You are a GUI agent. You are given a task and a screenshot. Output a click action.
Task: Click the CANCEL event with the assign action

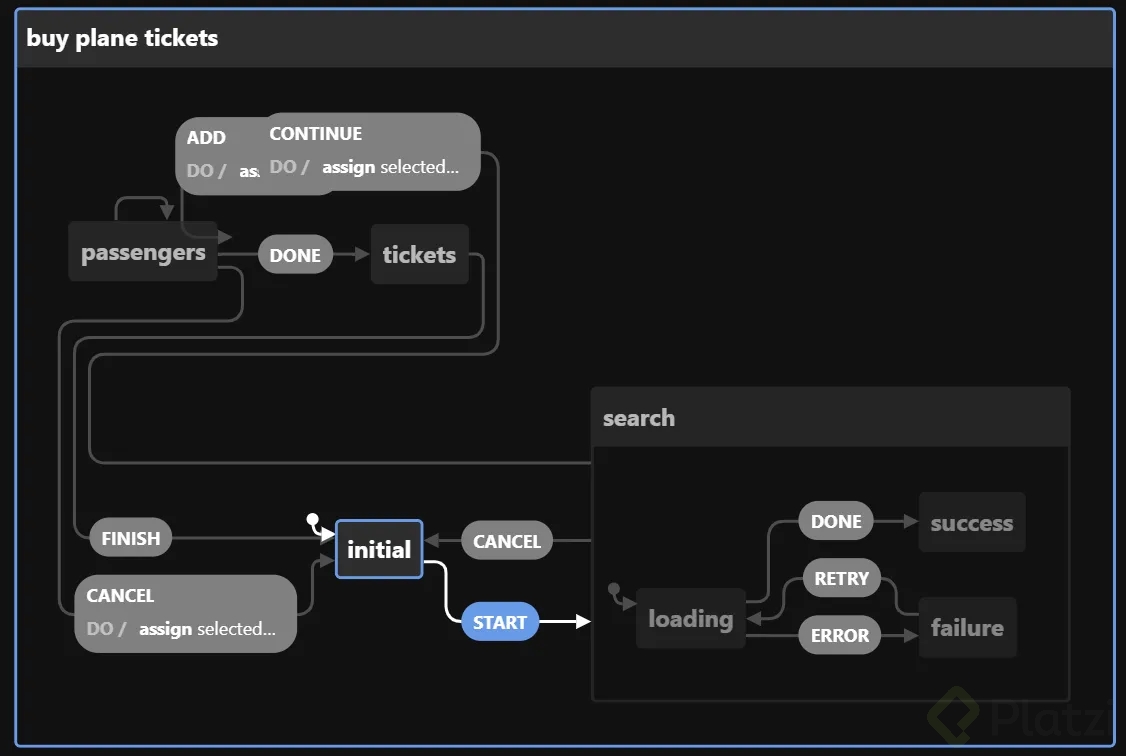[x=121, y=596]
